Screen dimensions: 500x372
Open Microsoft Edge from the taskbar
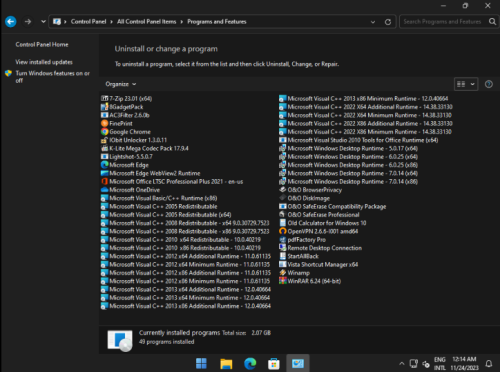coord(250,363)
